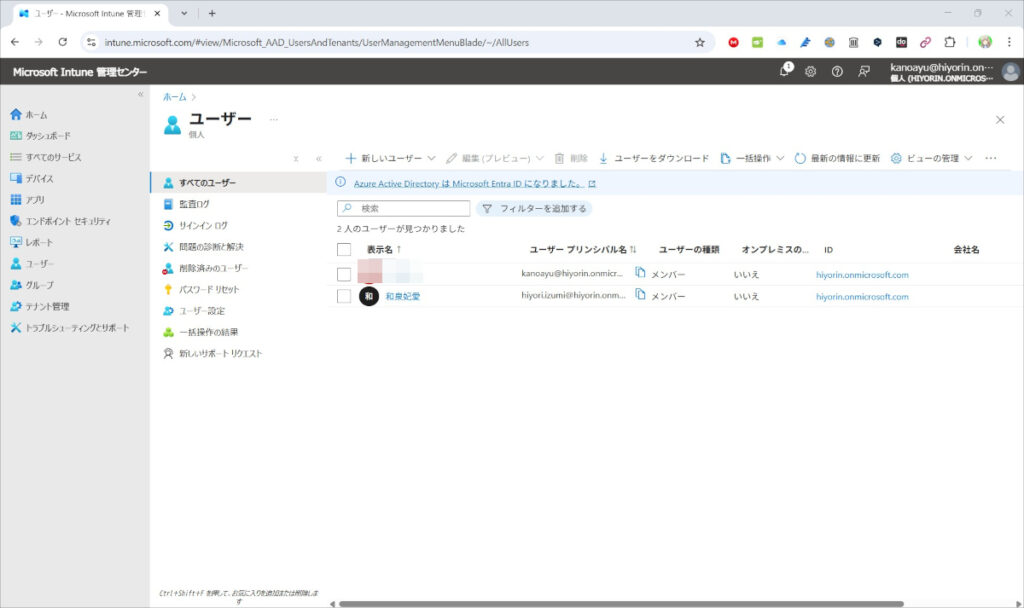The width and height of the screenshot is (1024, 608).
Task: Expand the 一括操作 dropdown
Action: 780,158
